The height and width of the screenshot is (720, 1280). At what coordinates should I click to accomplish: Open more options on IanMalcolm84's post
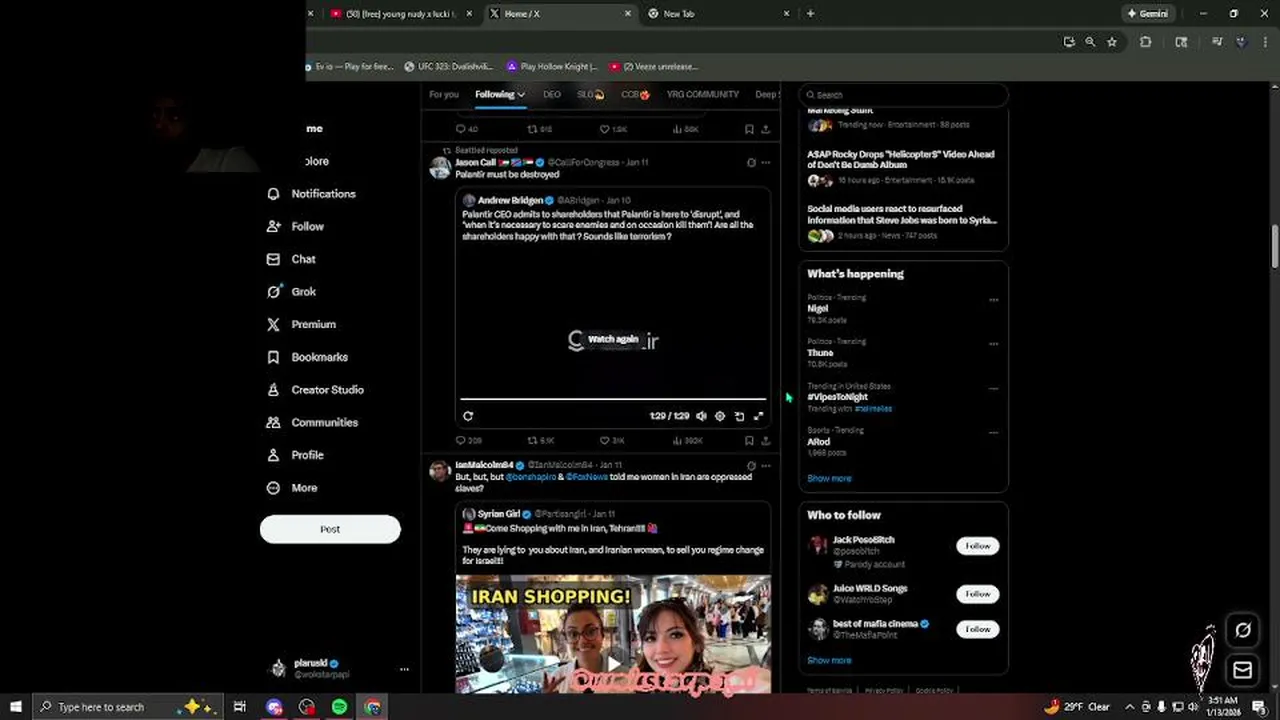766,466
